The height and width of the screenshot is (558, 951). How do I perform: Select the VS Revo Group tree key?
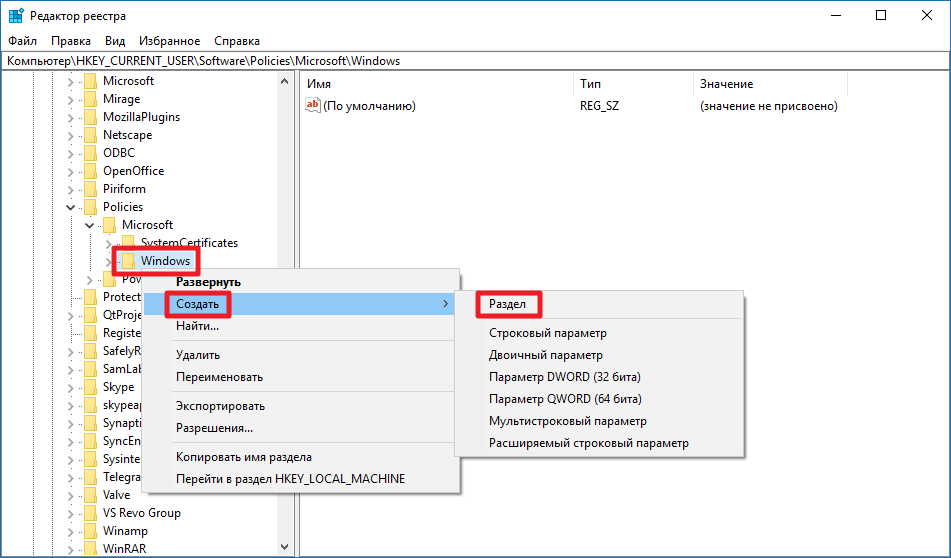click(142, 513)
